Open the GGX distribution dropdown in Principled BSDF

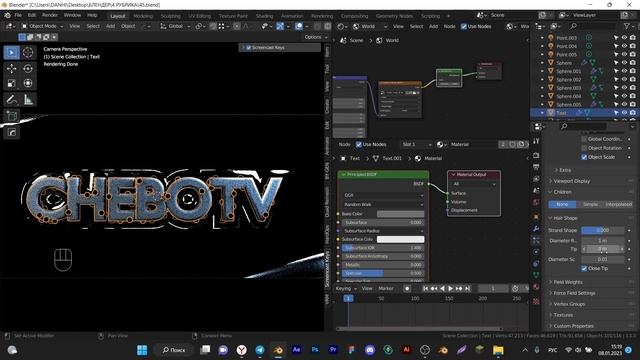383,196
